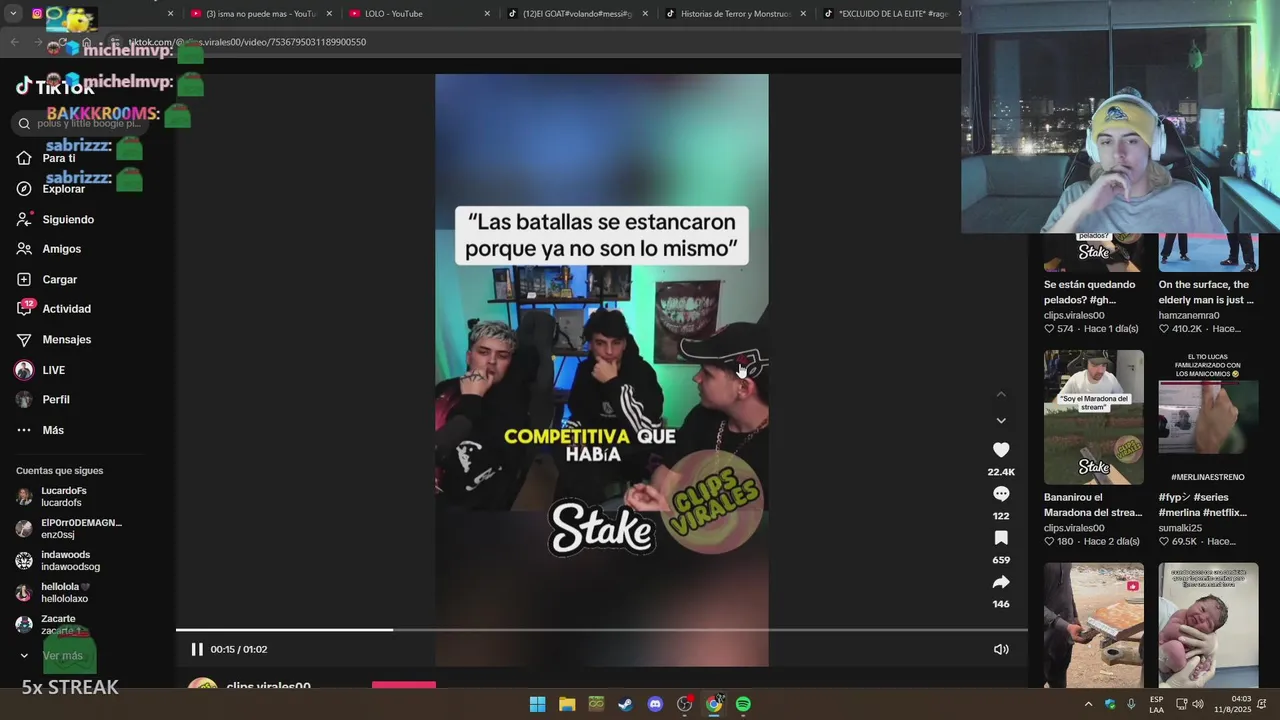
Task: Show hidden system tray icons
Action: (x=1088, y=704)
